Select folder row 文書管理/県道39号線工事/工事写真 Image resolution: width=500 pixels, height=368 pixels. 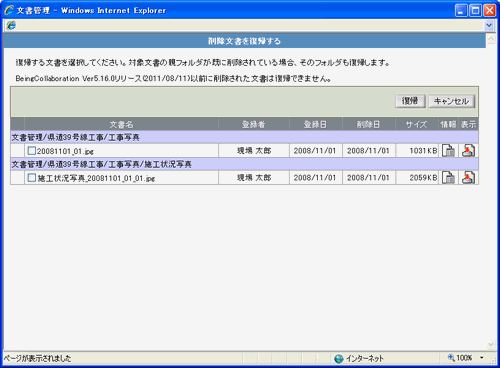[244, 137]
